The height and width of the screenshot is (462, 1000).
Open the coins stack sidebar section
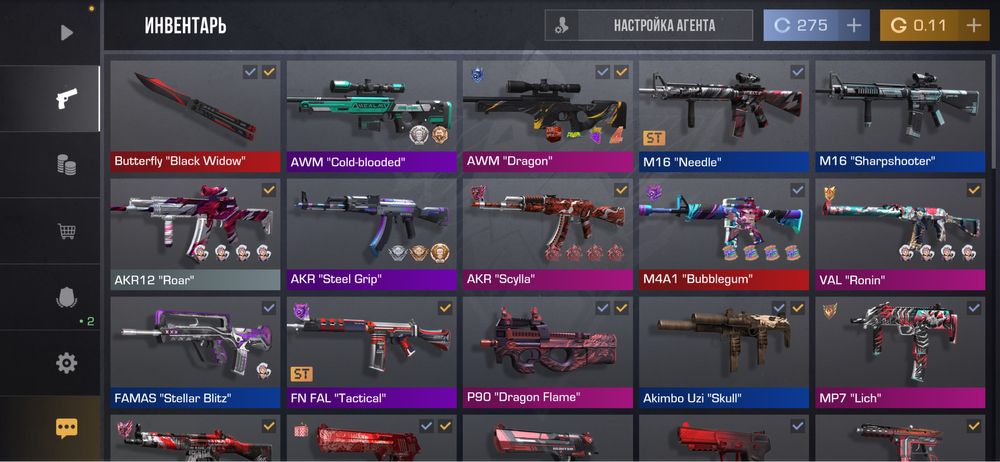pos(66,165)
